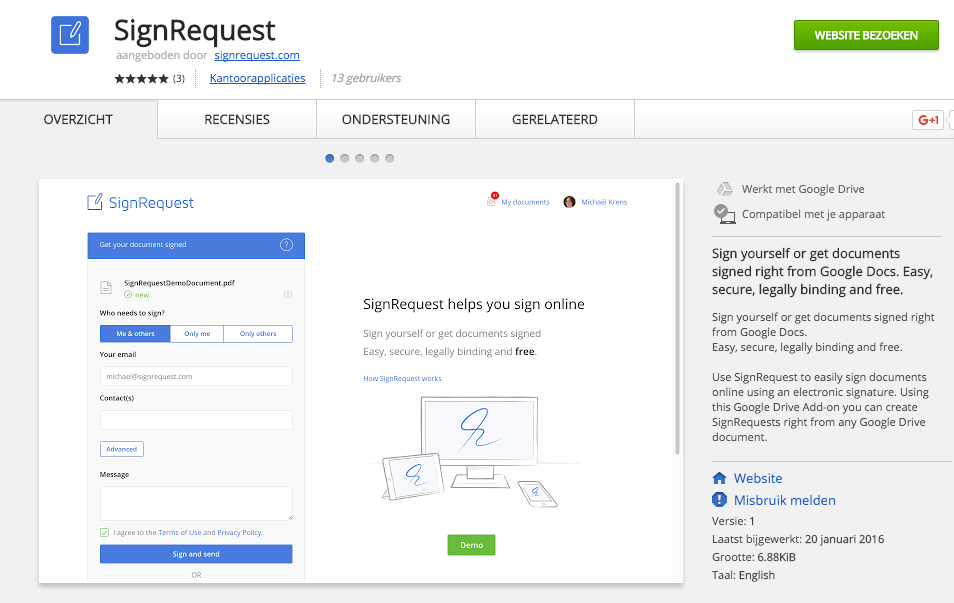The image size is (954, 603).
Task: Click the PDF document file icon
Action: (106, 288)
